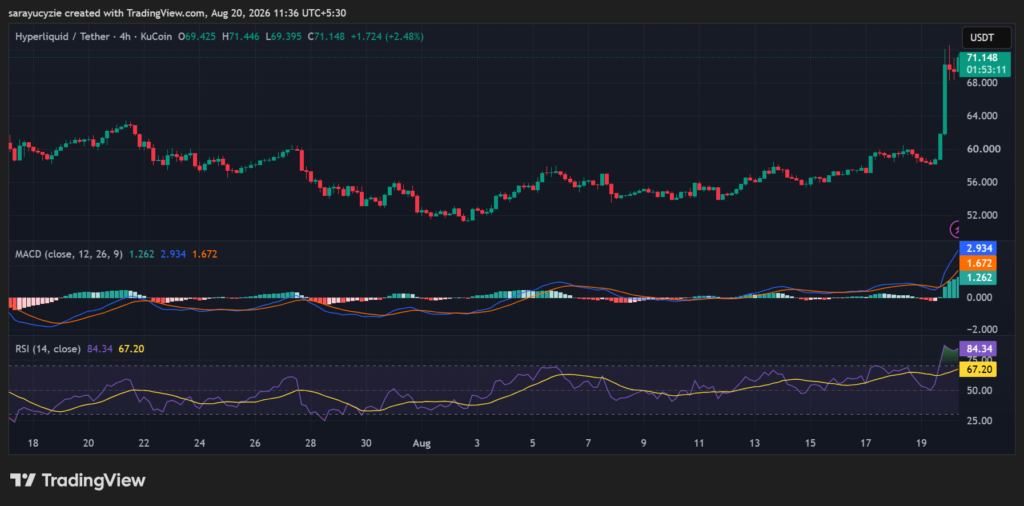Viewport: 1024px width, 506px height.
Task: Click MACD legend orange value 1.672
Action: [x=204, y=254]
